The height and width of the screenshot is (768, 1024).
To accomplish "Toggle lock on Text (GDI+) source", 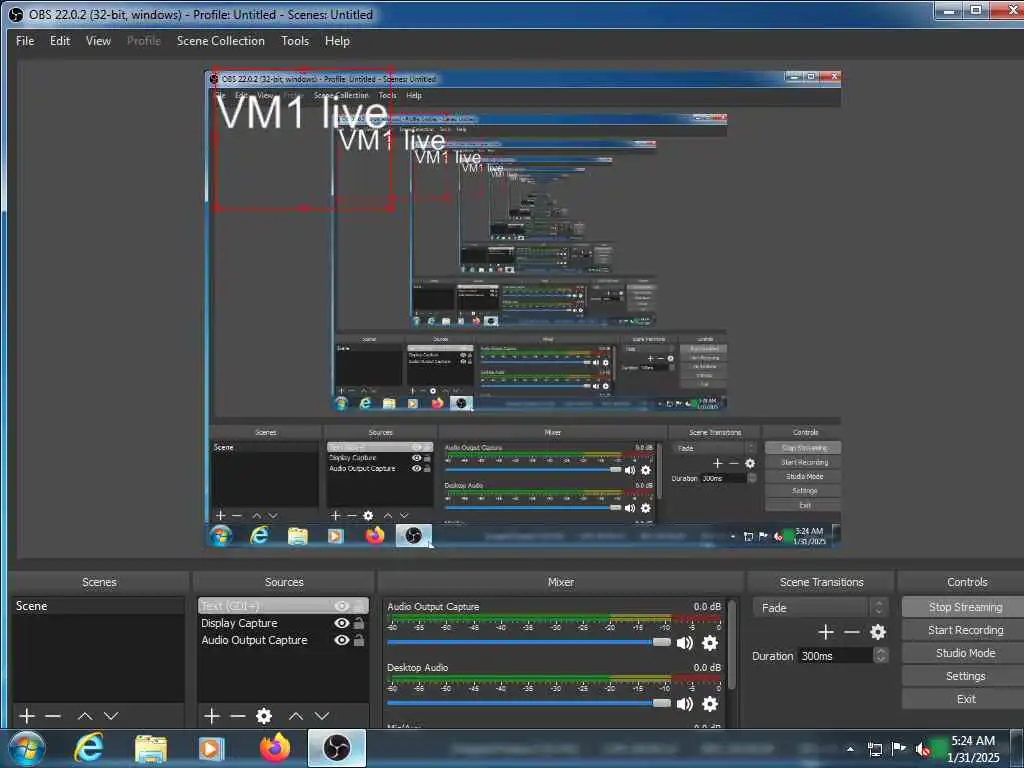I will [x=359, y=606].
